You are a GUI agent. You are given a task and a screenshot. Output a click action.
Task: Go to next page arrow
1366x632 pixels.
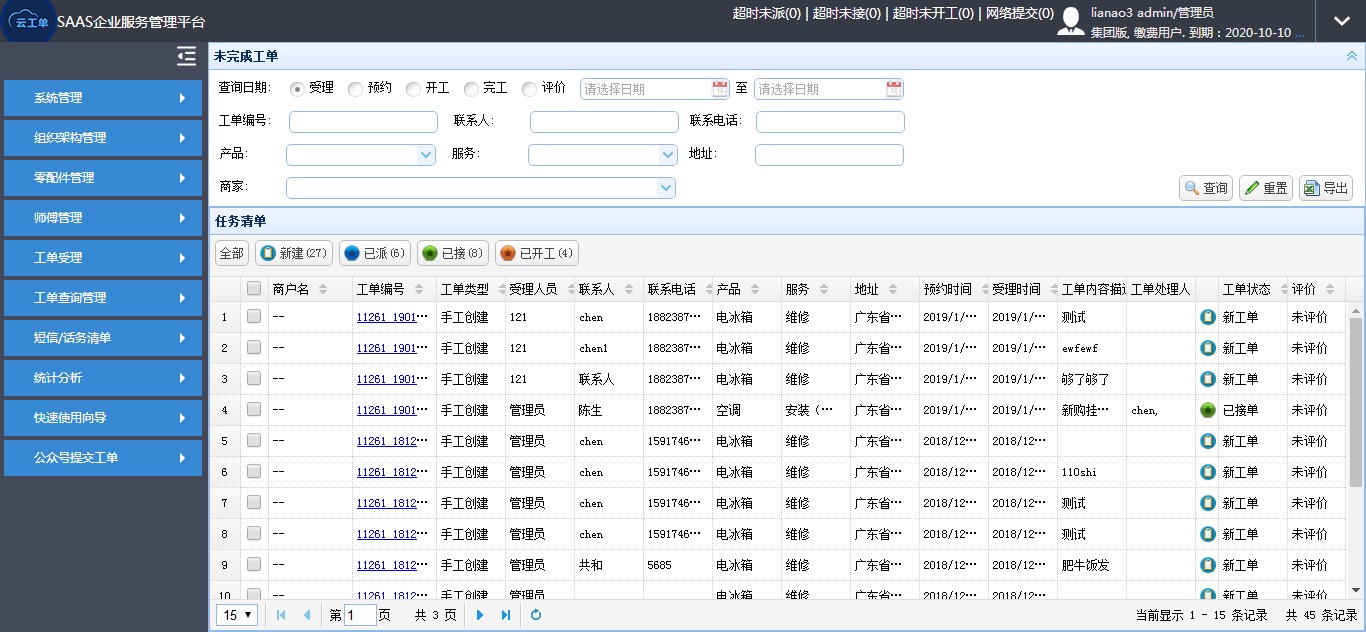pos(480,615)
